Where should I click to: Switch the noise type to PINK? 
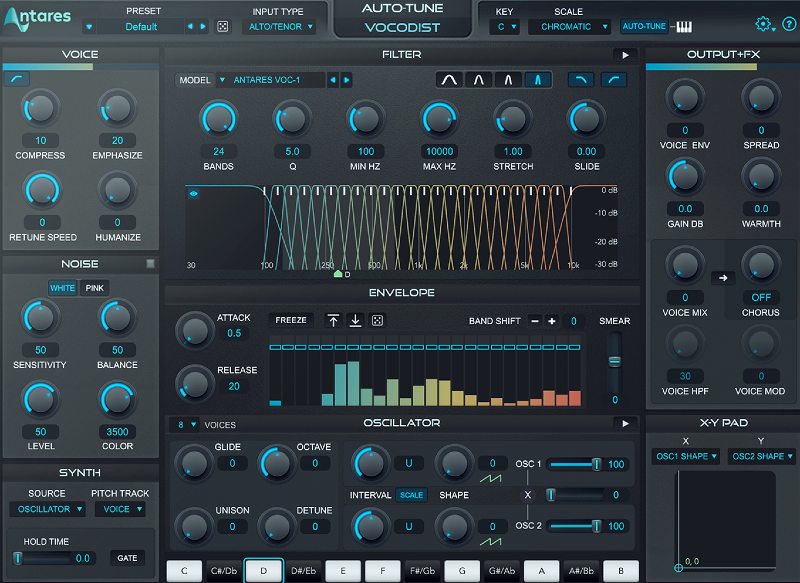[x=97, y=286]
